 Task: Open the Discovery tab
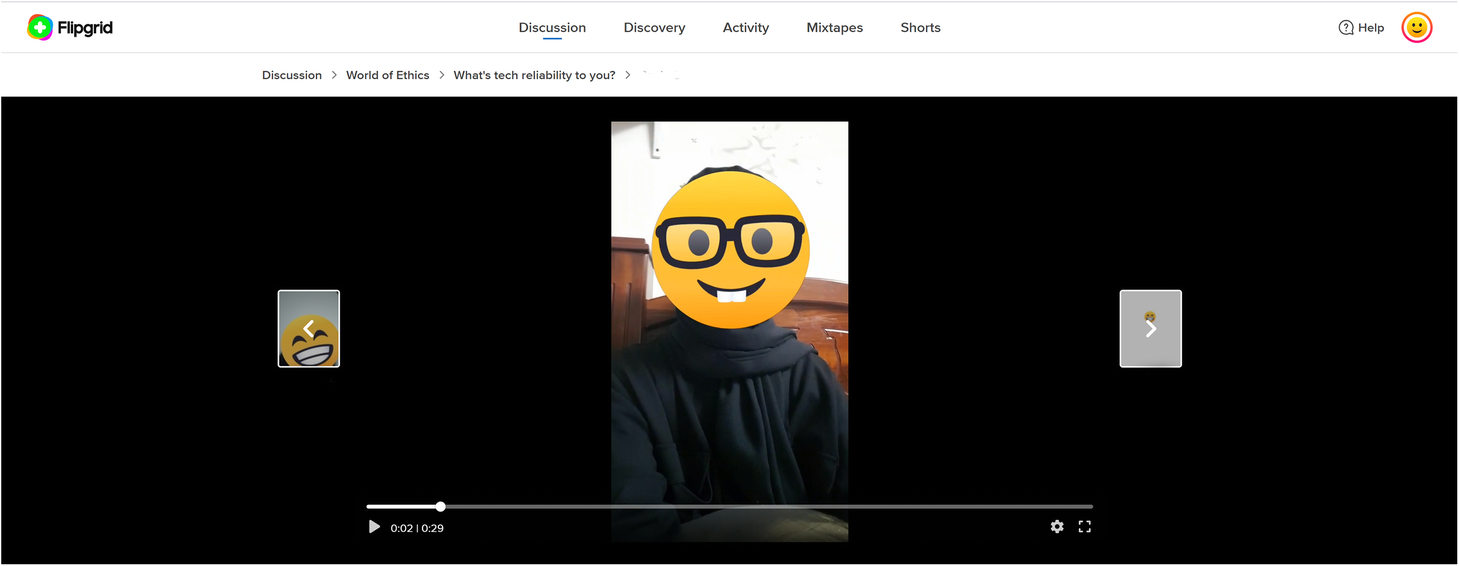(654, 28)
